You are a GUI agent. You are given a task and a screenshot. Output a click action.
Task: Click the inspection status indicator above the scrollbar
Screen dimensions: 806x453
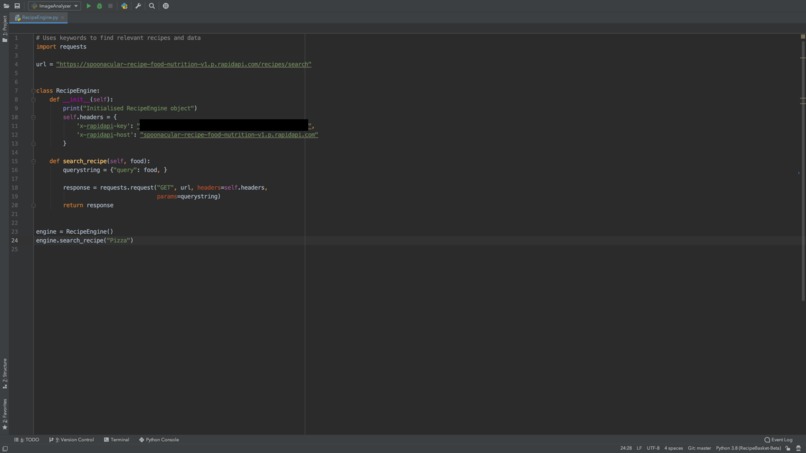point(802,37)
